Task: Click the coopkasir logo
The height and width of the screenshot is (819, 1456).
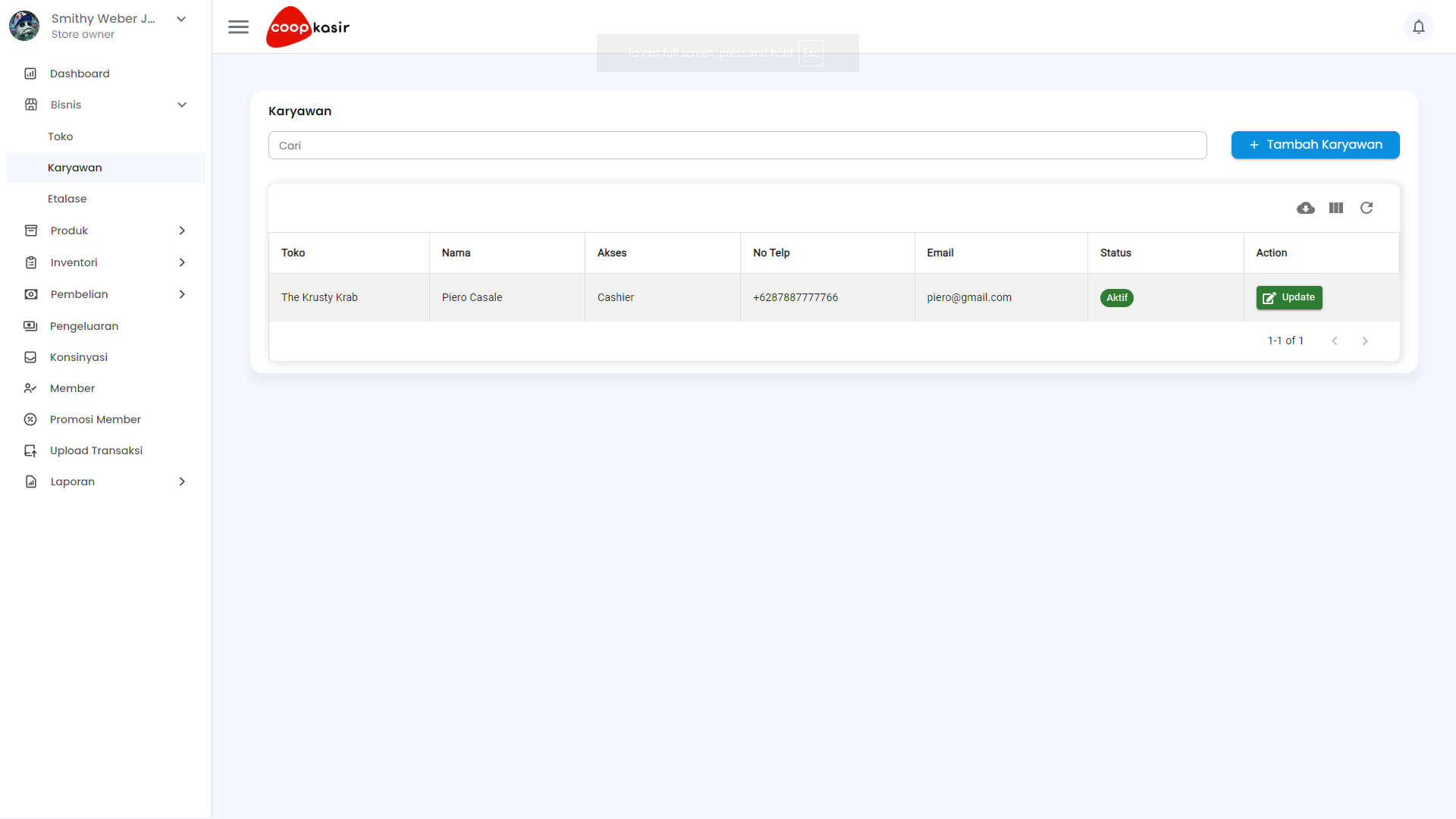Action: (x=308, y=27)
